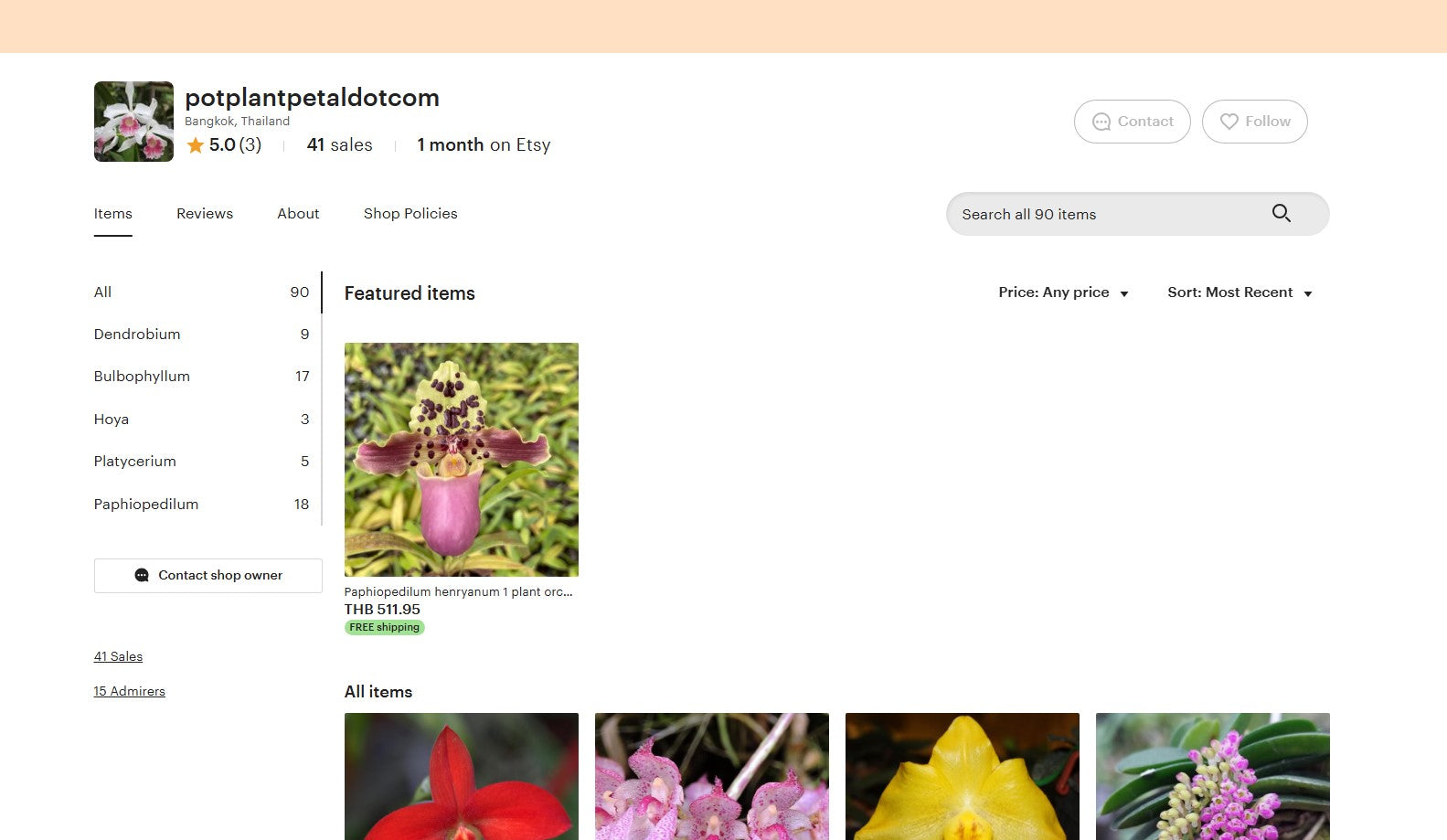Click the orange rating star
The image size is (1447, 840).
pos(195,145)
